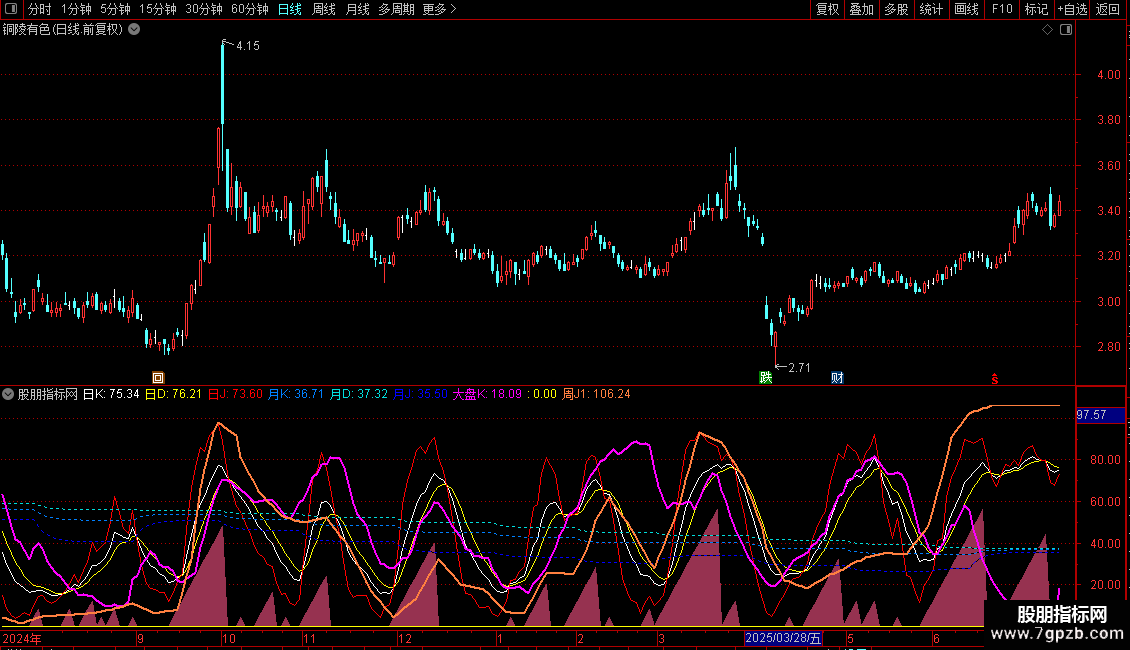Open the 铜陵有色 chart dropdown arrow
1130x650 pixels.
click(x=134, y=30)
